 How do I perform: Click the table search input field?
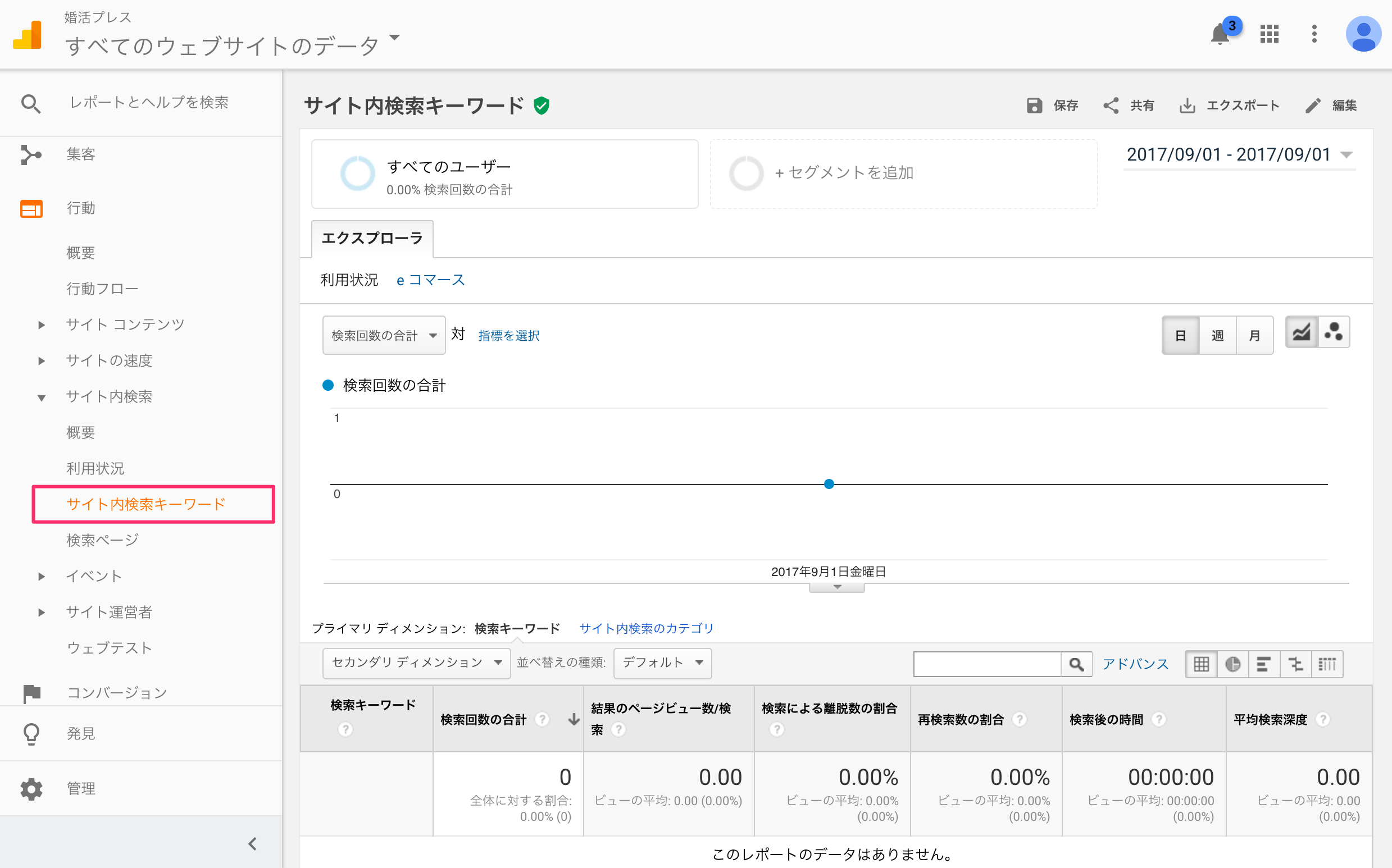pyautogui.click(x=988, y=664)
